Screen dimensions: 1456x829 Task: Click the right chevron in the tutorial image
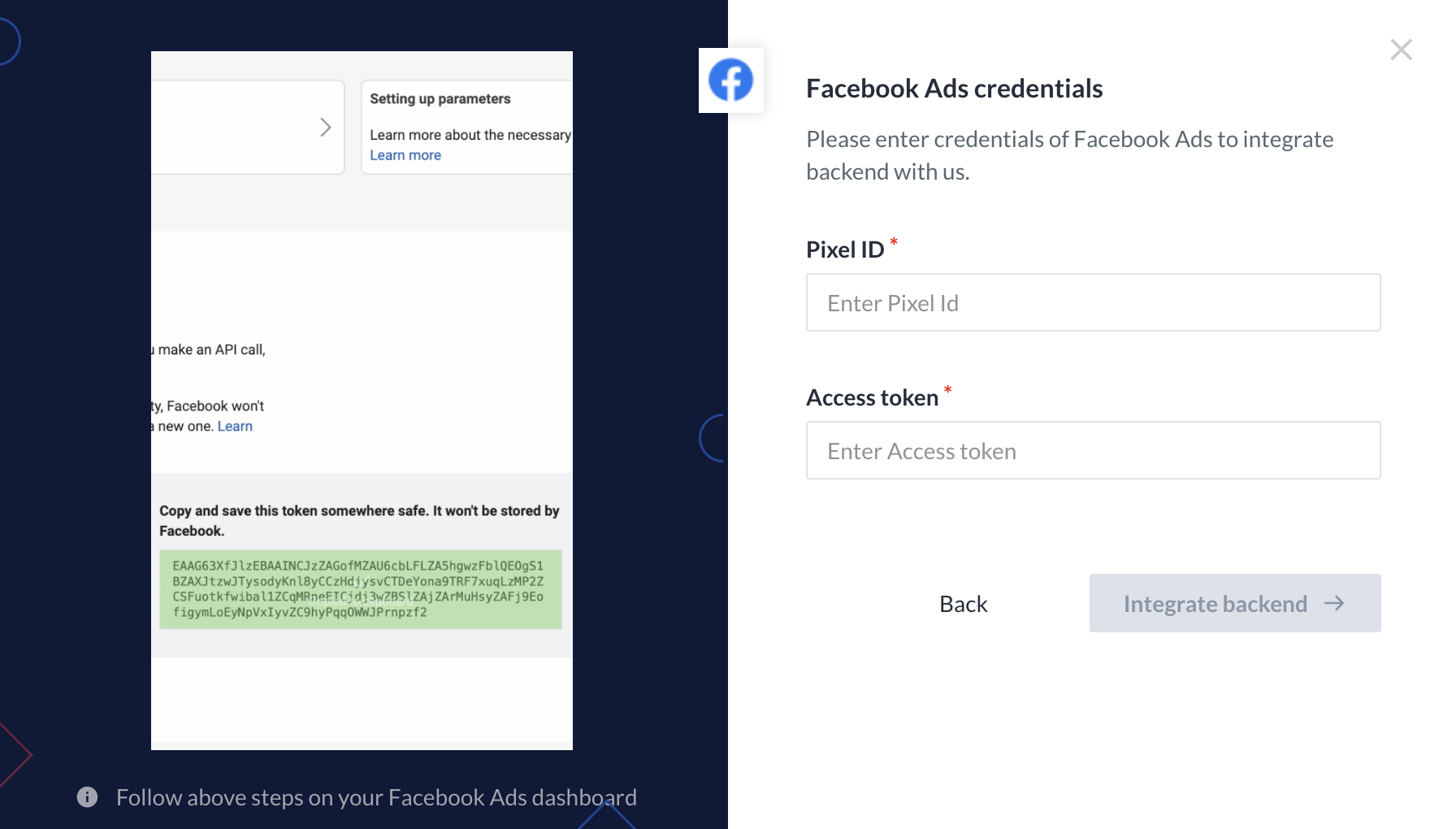[325, 128]
